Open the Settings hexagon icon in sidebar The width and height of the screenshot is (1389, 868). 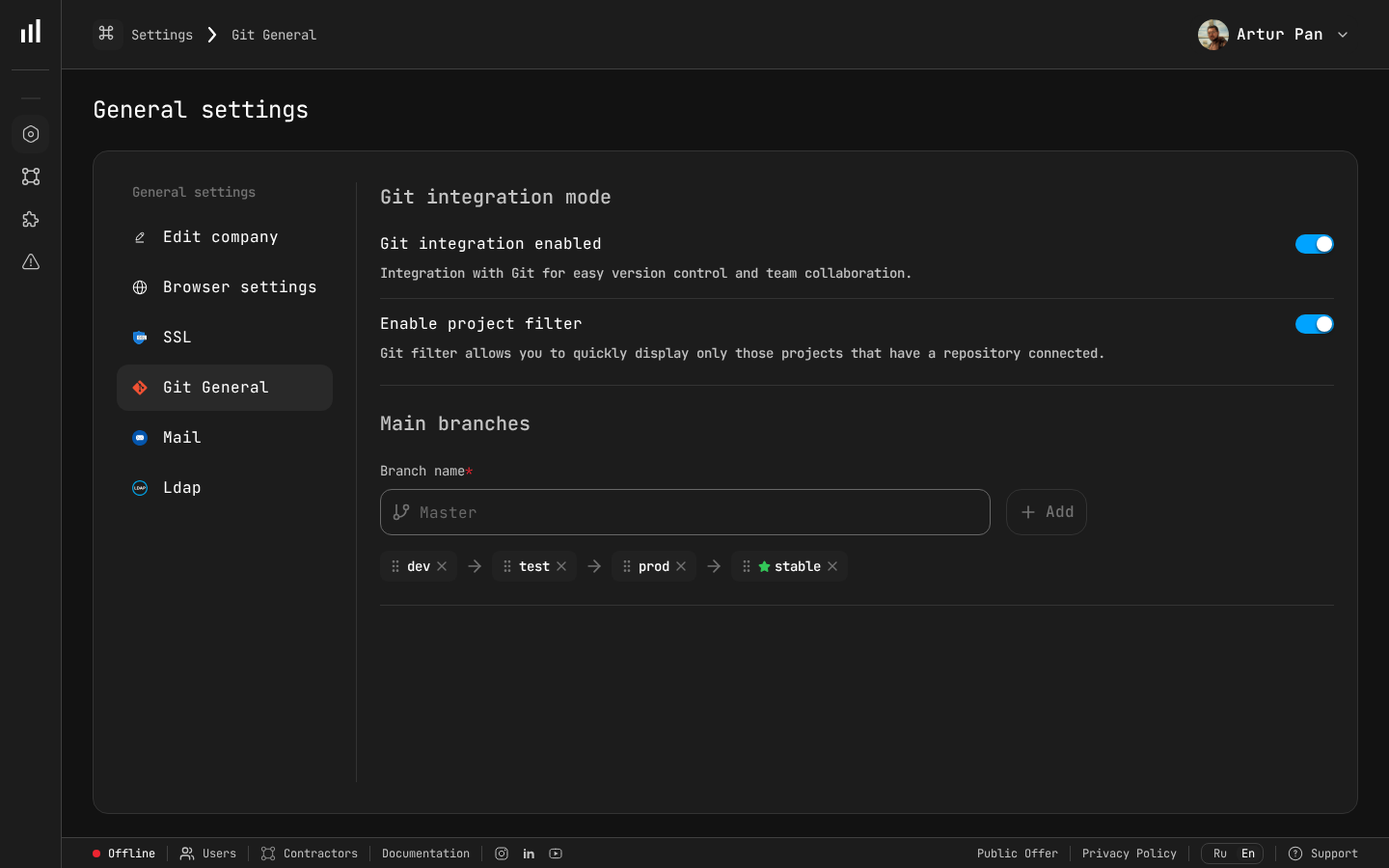[30, 134]
